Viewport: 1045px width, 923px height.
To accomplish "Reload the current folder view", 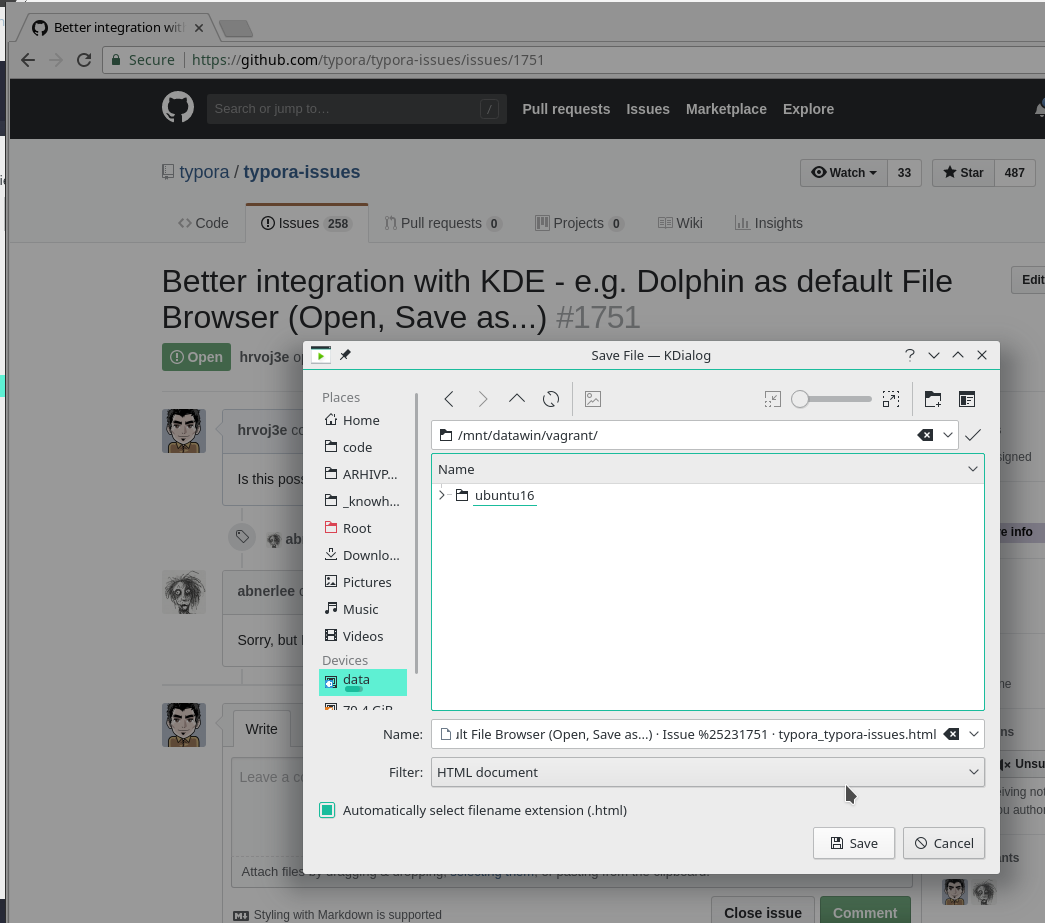I will 551,398.
